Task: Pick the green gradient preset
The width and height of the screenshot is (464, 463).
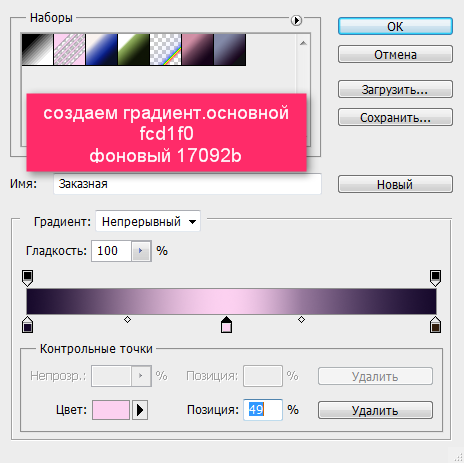Action: click(134, 49)
